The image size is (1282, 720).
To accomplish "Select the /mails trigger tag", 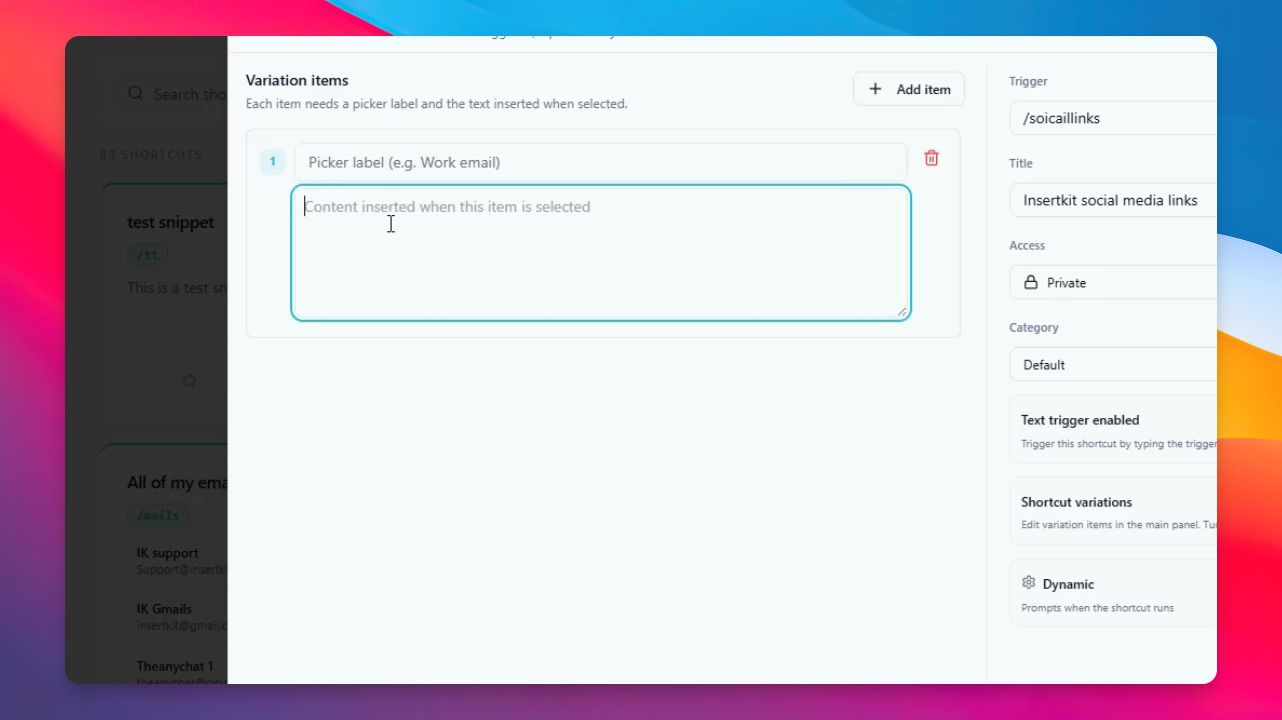I will 158,516.
